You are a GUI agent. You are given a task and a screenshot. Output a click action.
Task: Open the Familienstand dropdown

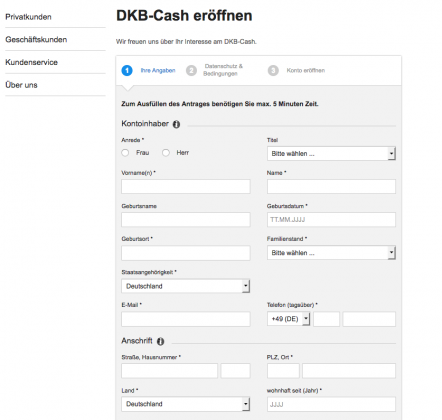(331, 253)
